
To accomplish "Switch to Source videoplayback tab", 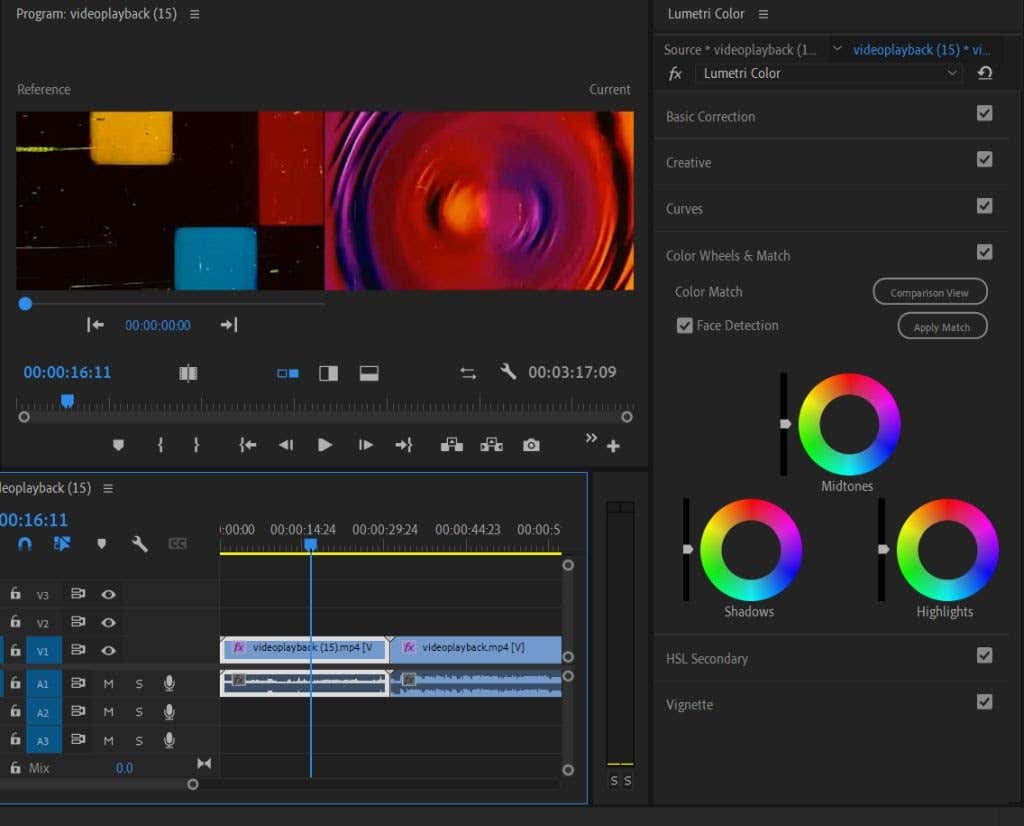I will pyautogui.click(x=741, y=49).
